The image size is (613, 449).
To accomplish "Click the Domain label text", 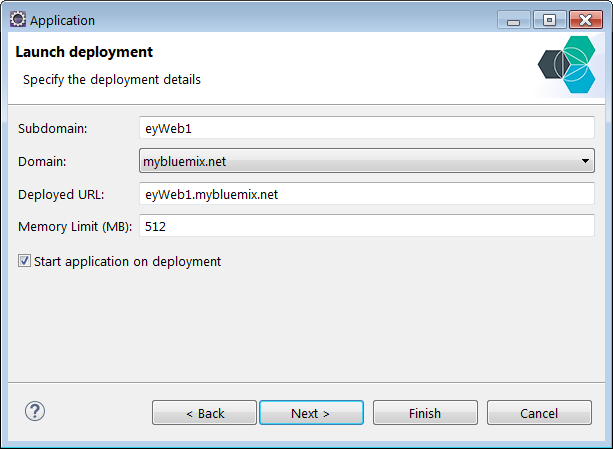I will coord(42,161).
